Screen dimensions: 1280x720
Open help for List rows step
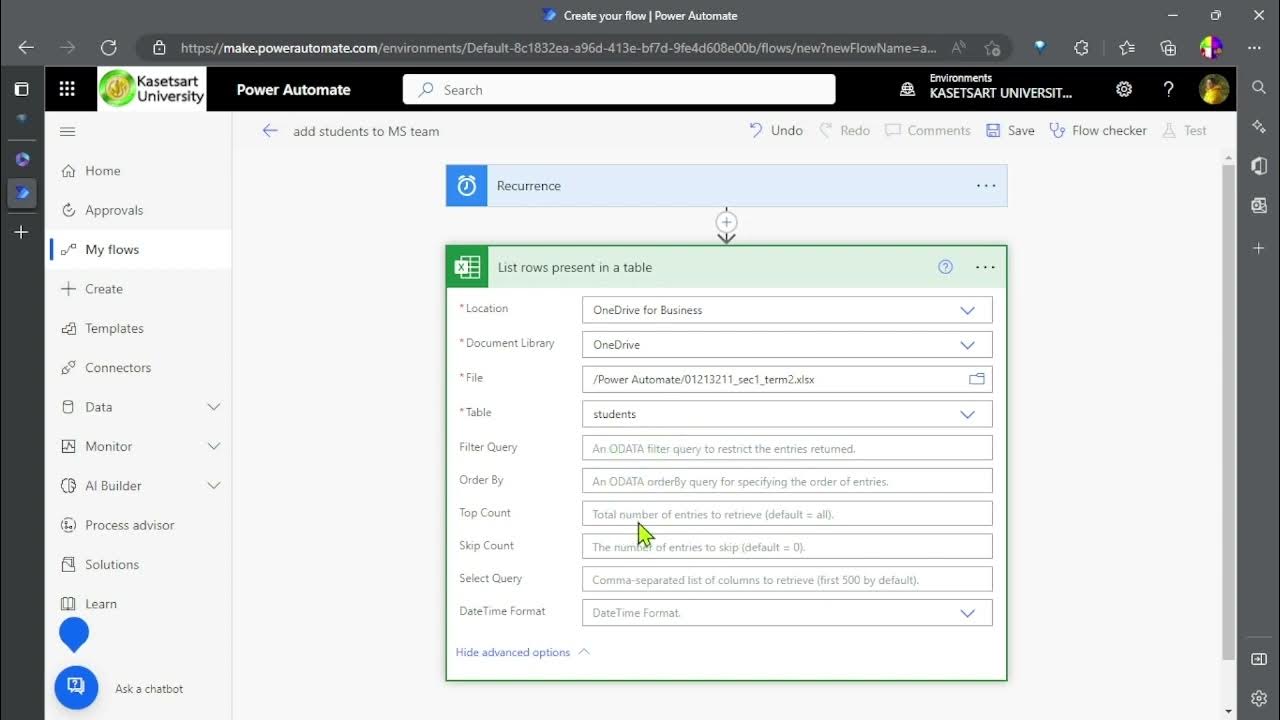click(945, 267)
